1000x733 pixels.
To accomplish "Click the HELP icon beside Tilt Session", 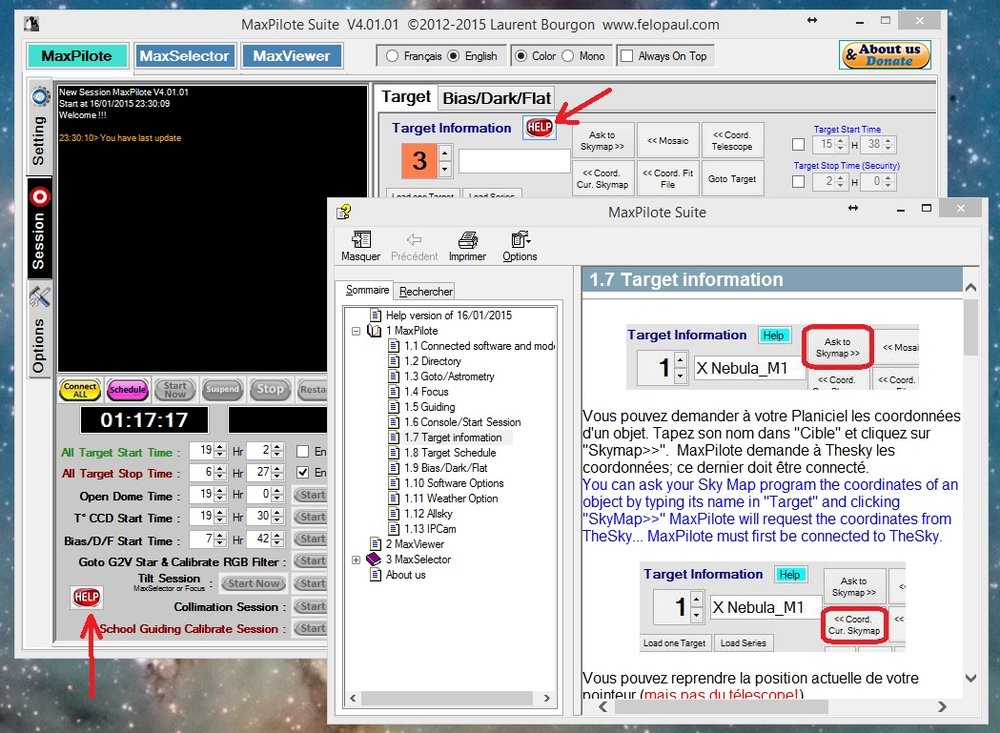I will pos(86,597).
